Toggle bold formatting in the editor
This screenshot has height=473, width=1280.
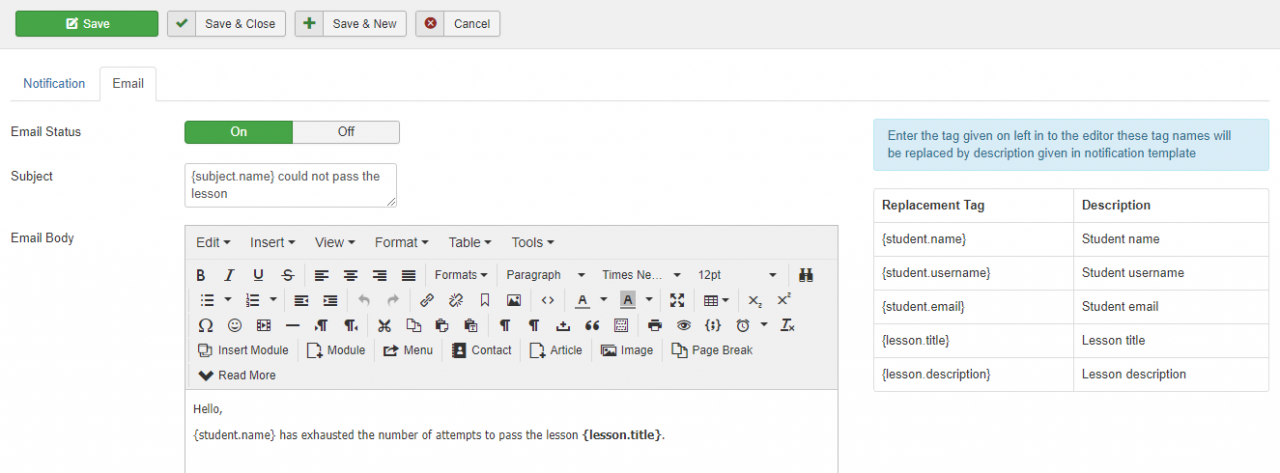(x=201, y=275)
